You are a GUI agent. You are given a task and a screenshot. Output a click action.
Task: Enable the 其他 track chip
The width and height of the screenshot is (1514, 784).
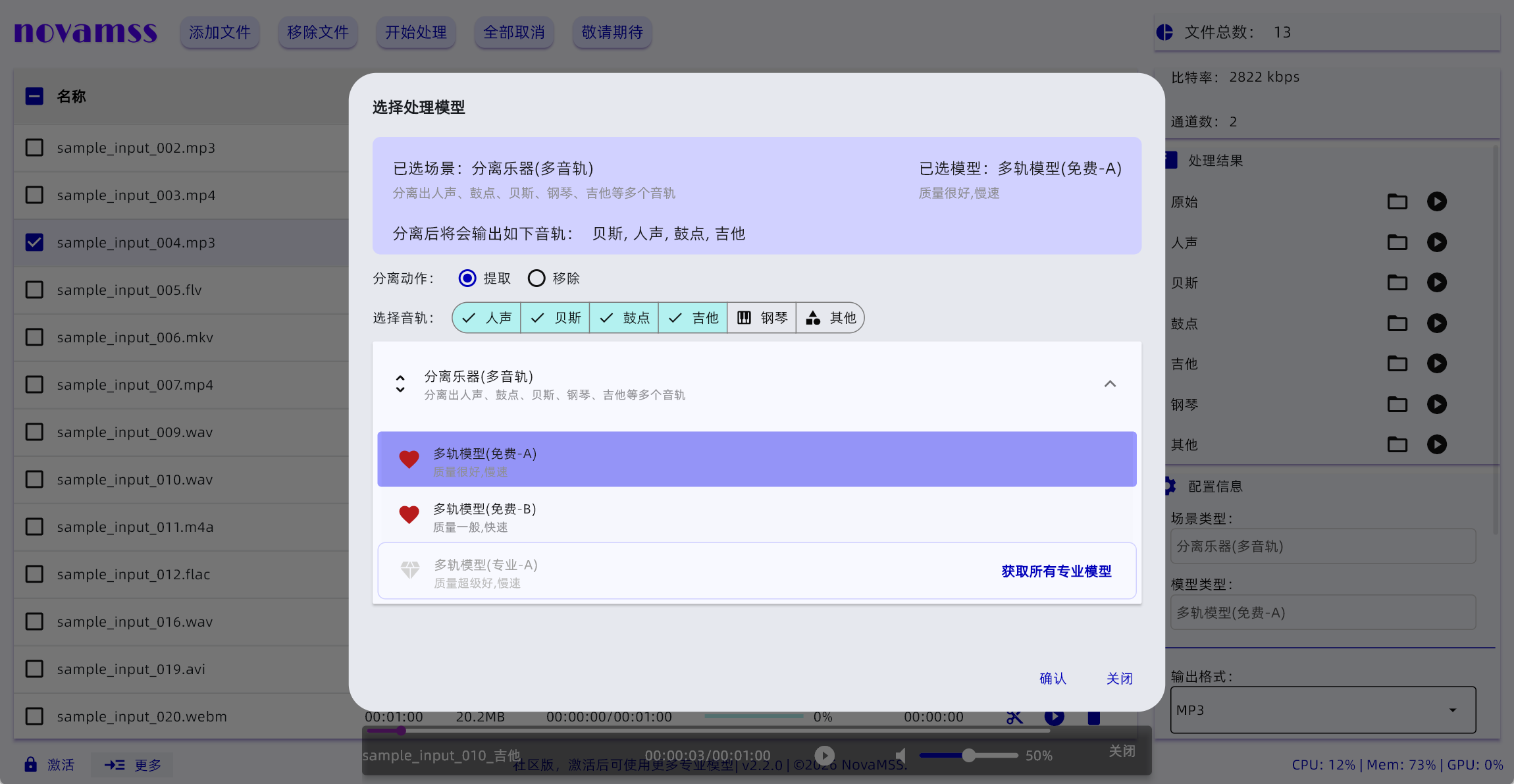point(831,318)
